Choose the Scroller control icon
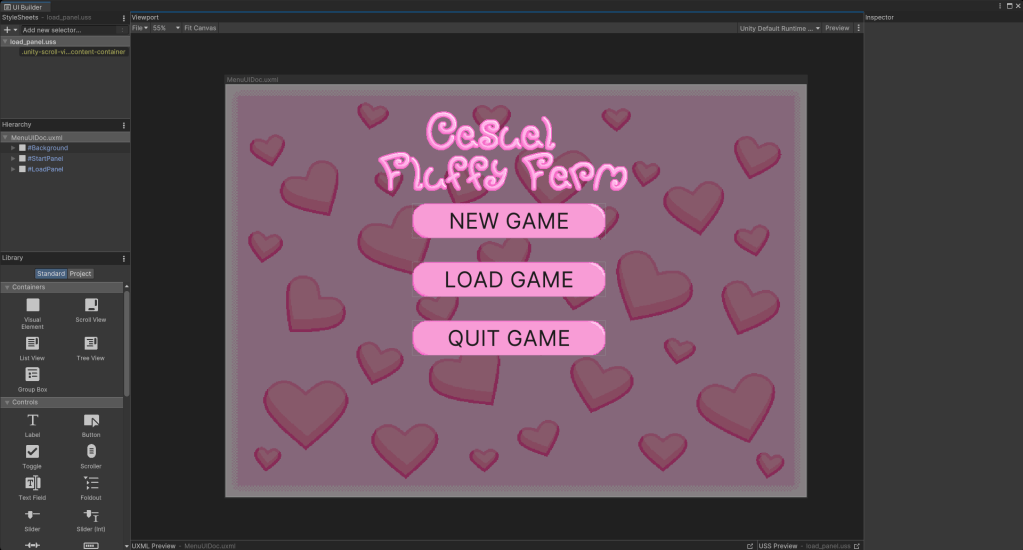This screenshot has width=1023, height=550. point(91,451)
